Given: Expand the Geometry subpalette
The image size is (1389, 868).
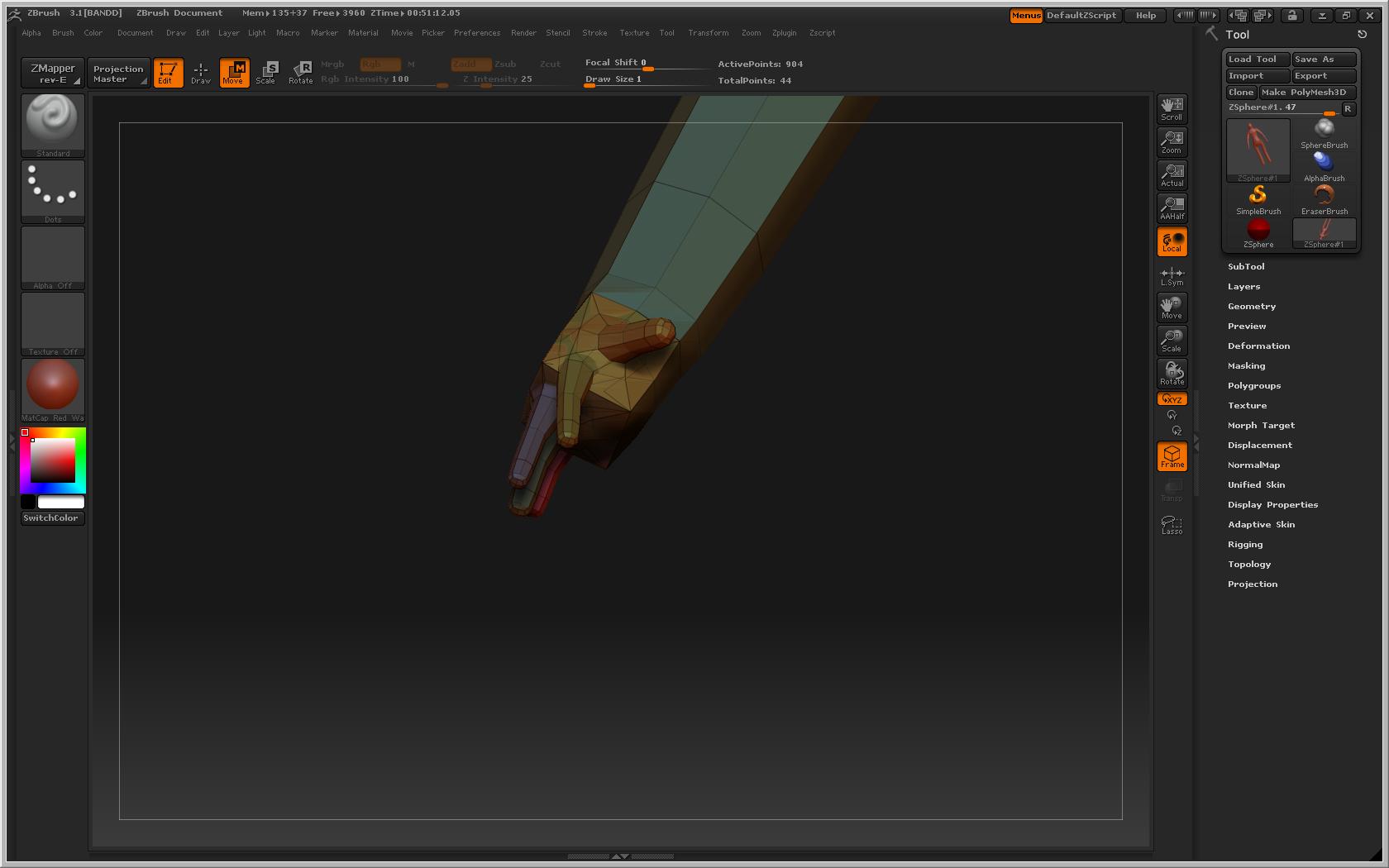Looking at the screenshot, I should click(1252, 306).
